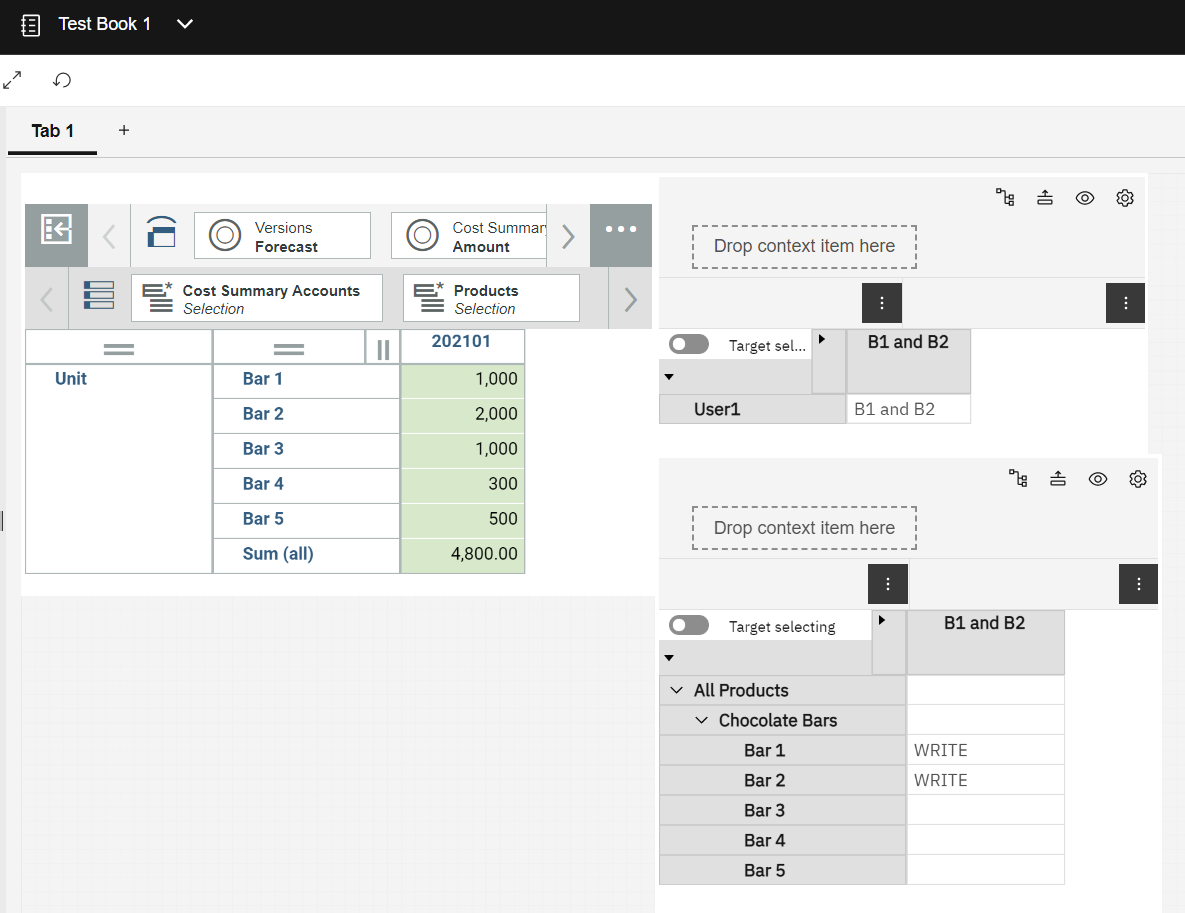Click the Products Selection row tile

tap(491, 299)
